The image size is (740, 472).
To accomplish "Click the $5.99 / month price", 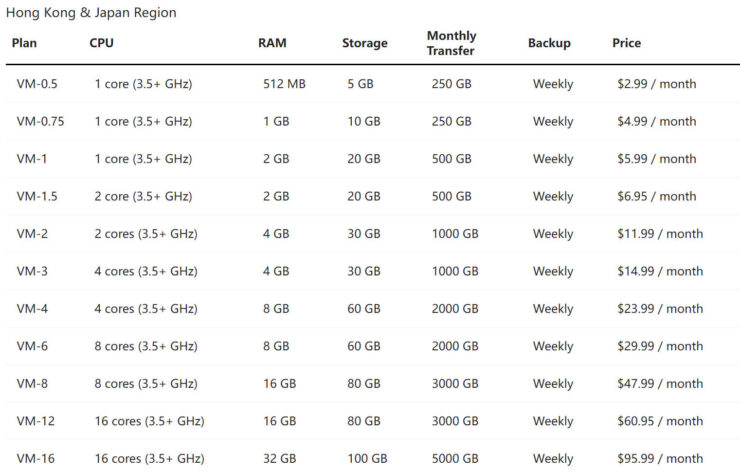I will pyautogui.click(x=656, y=159).
